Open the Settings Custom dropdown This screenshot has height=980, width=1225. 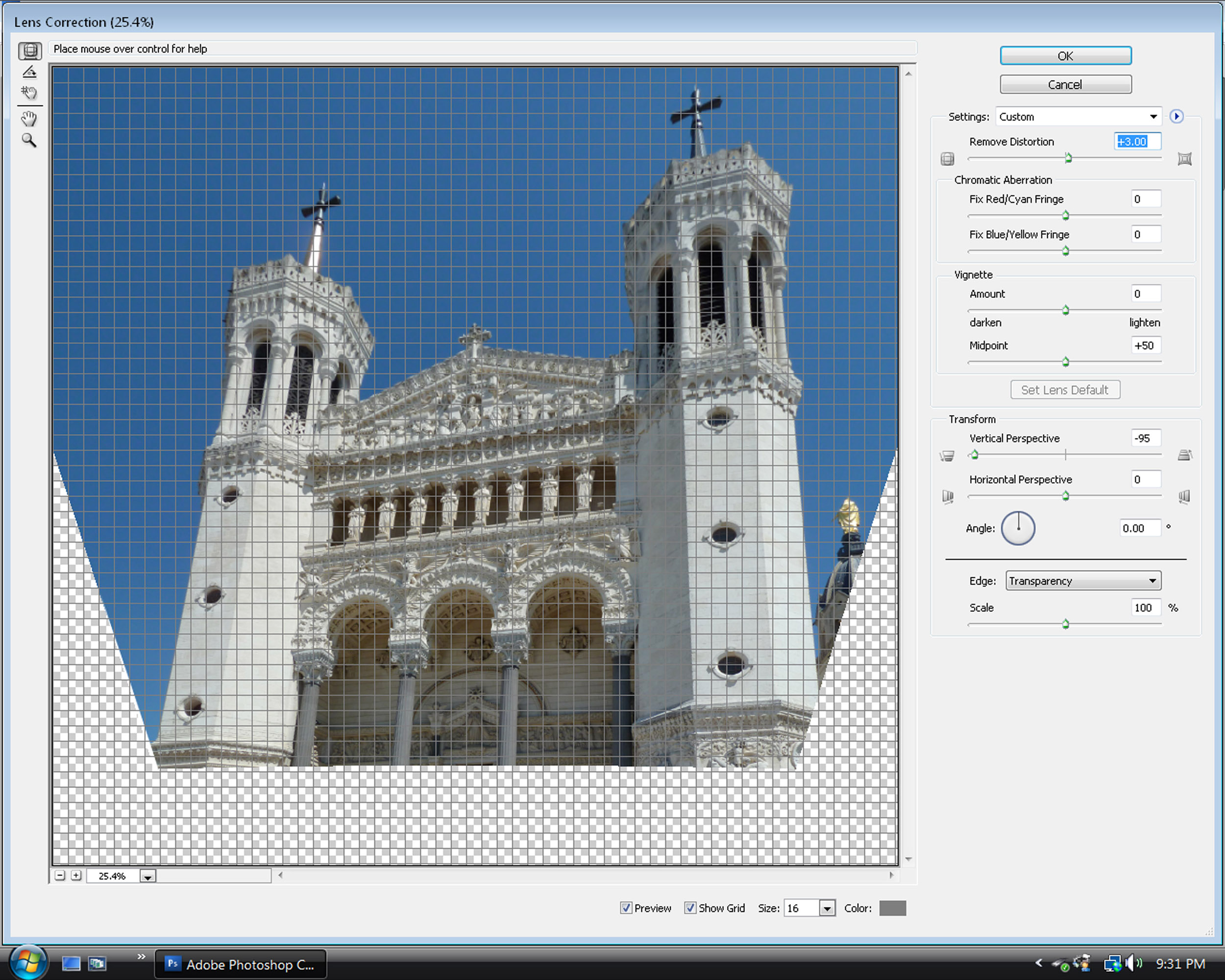tap(1078, 117)
